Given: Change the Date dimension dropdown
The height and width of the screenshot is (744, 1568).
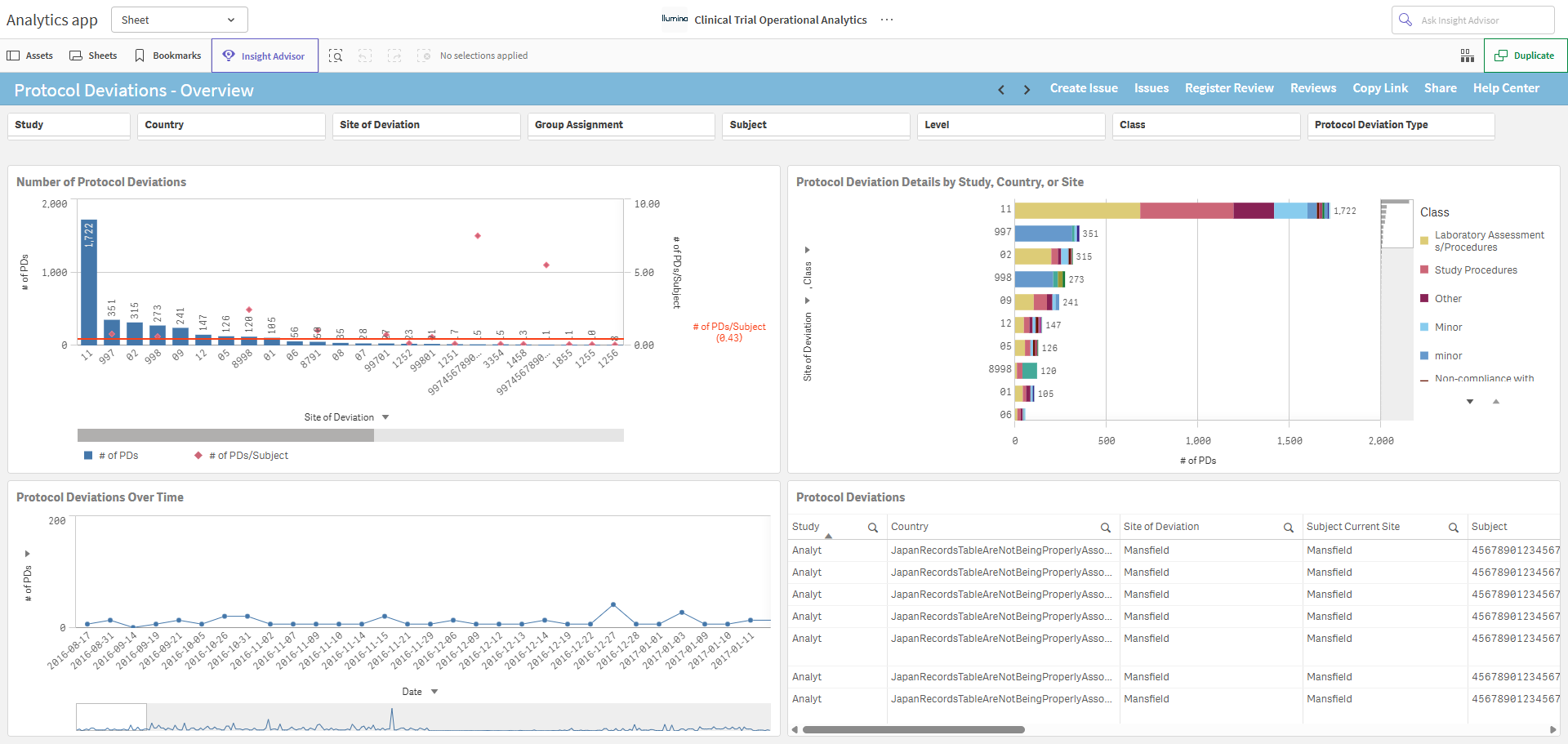Looking at the screenshot, I should coord(420,692).
